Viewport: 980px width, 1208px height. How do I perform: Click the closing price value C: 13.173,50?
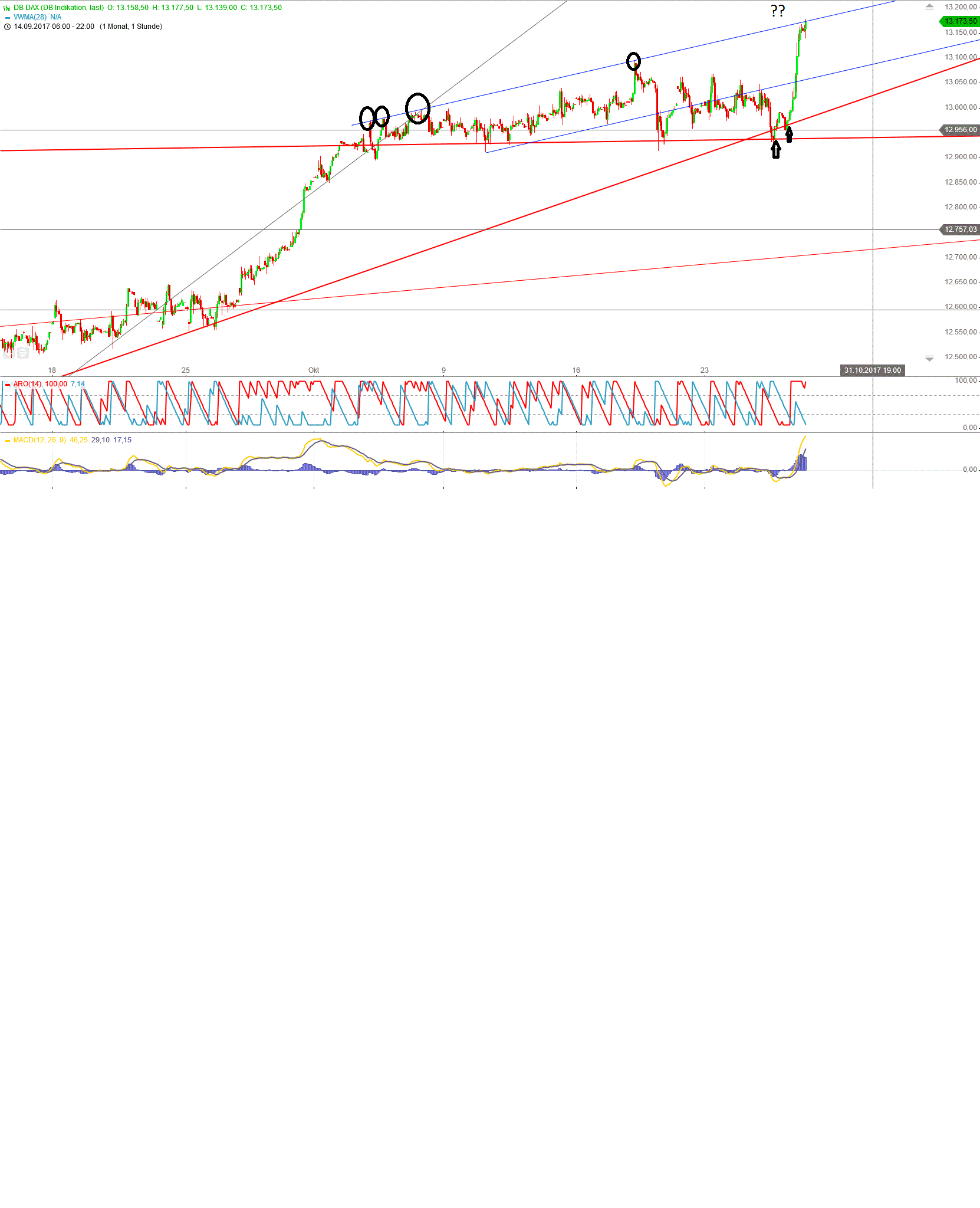tap(261, 8)
